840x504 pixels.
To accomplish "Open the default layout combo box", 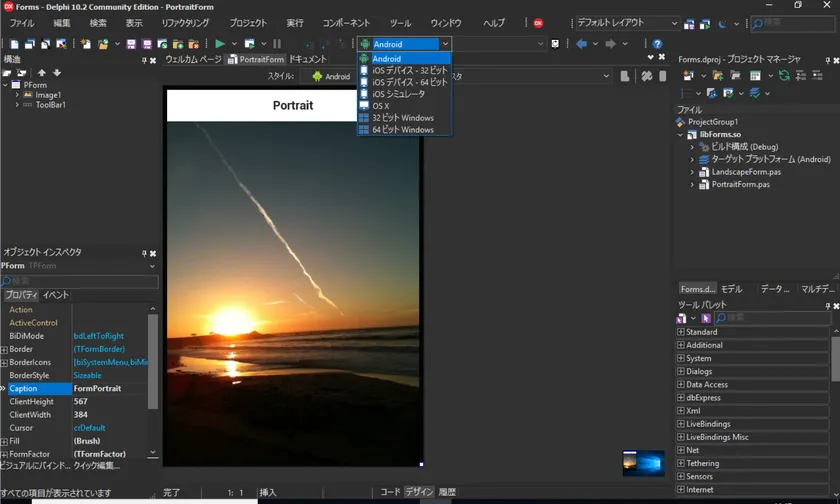I will [x=674, y=23].
